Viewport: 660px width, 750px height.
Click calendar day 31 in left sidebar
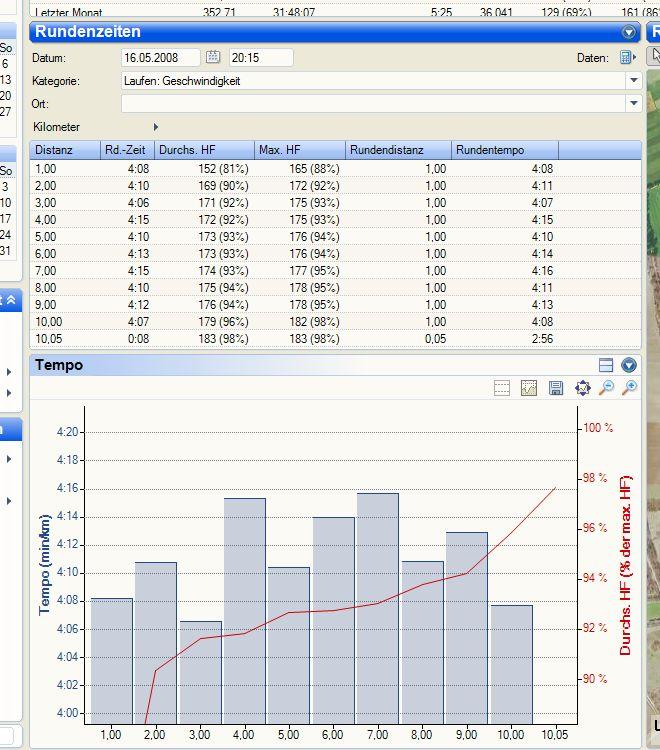[5, 250]
